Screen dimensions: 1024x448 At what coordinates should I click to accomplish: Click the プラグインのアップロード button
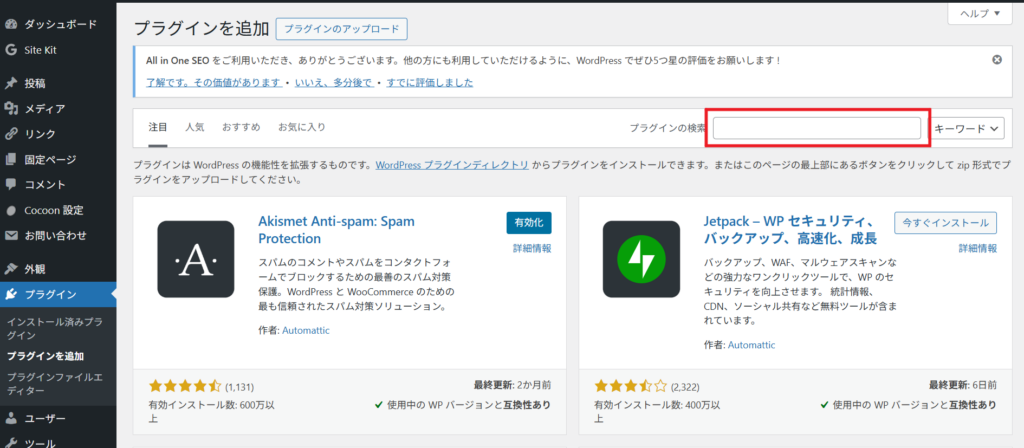pyautogui.click(x=342, y=29)
